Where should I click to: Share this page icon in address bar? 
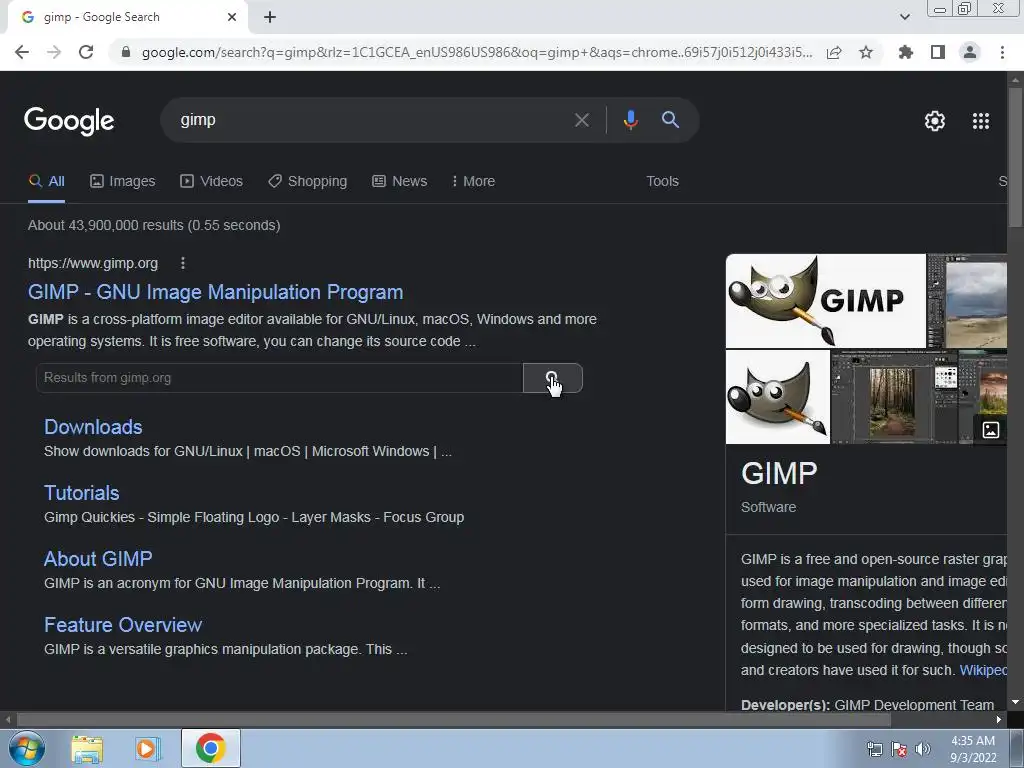834,52
